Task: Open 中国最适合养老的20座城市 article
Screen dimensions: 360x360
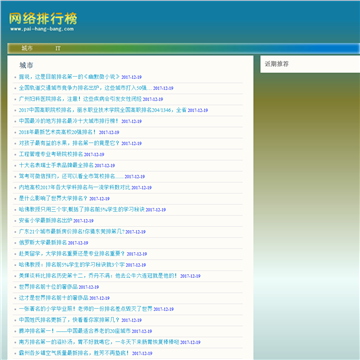Action: tap(74, 331)
